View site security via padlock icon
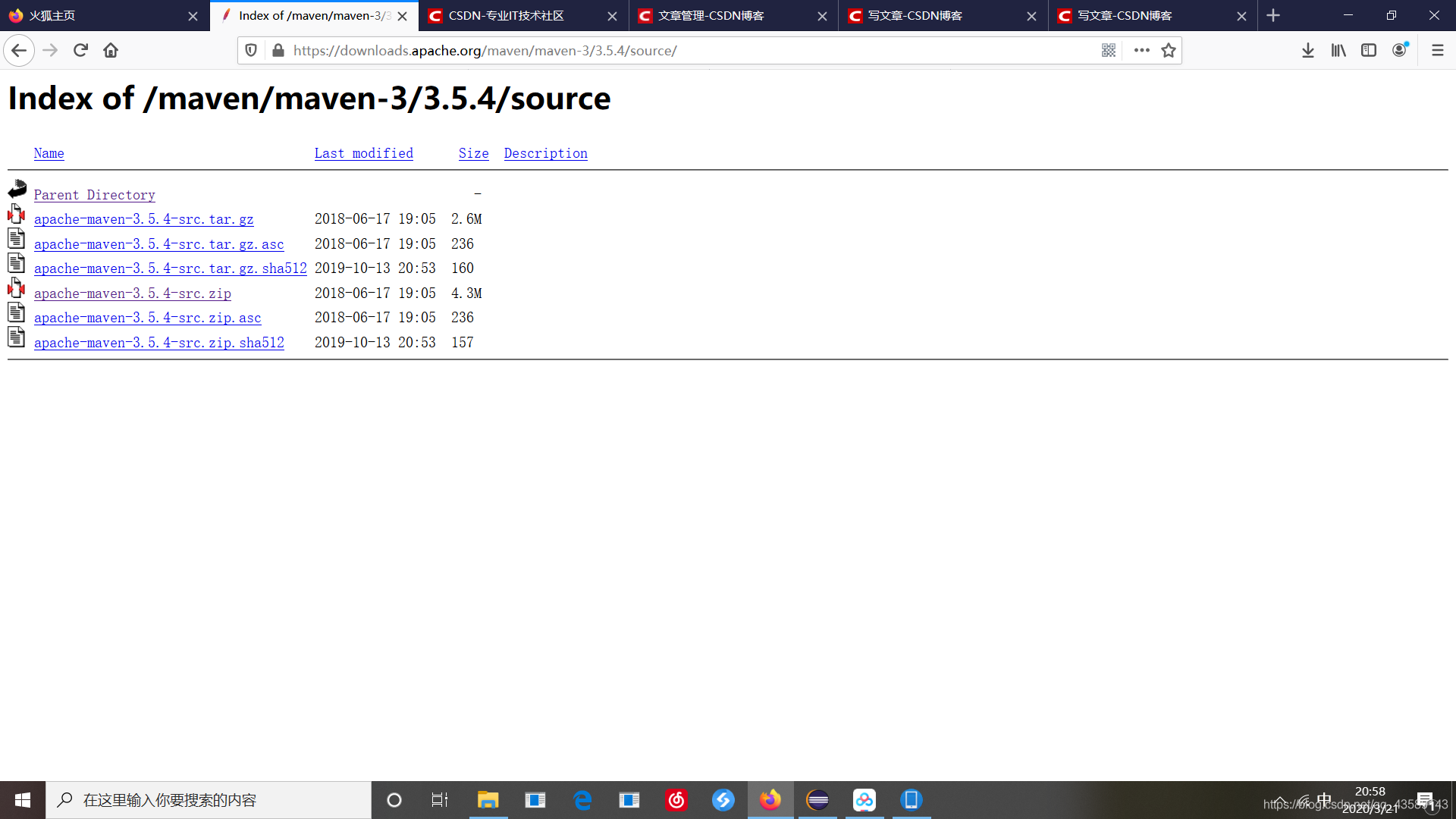This screenshot has width=1456, height=819. tap(278, 50)
